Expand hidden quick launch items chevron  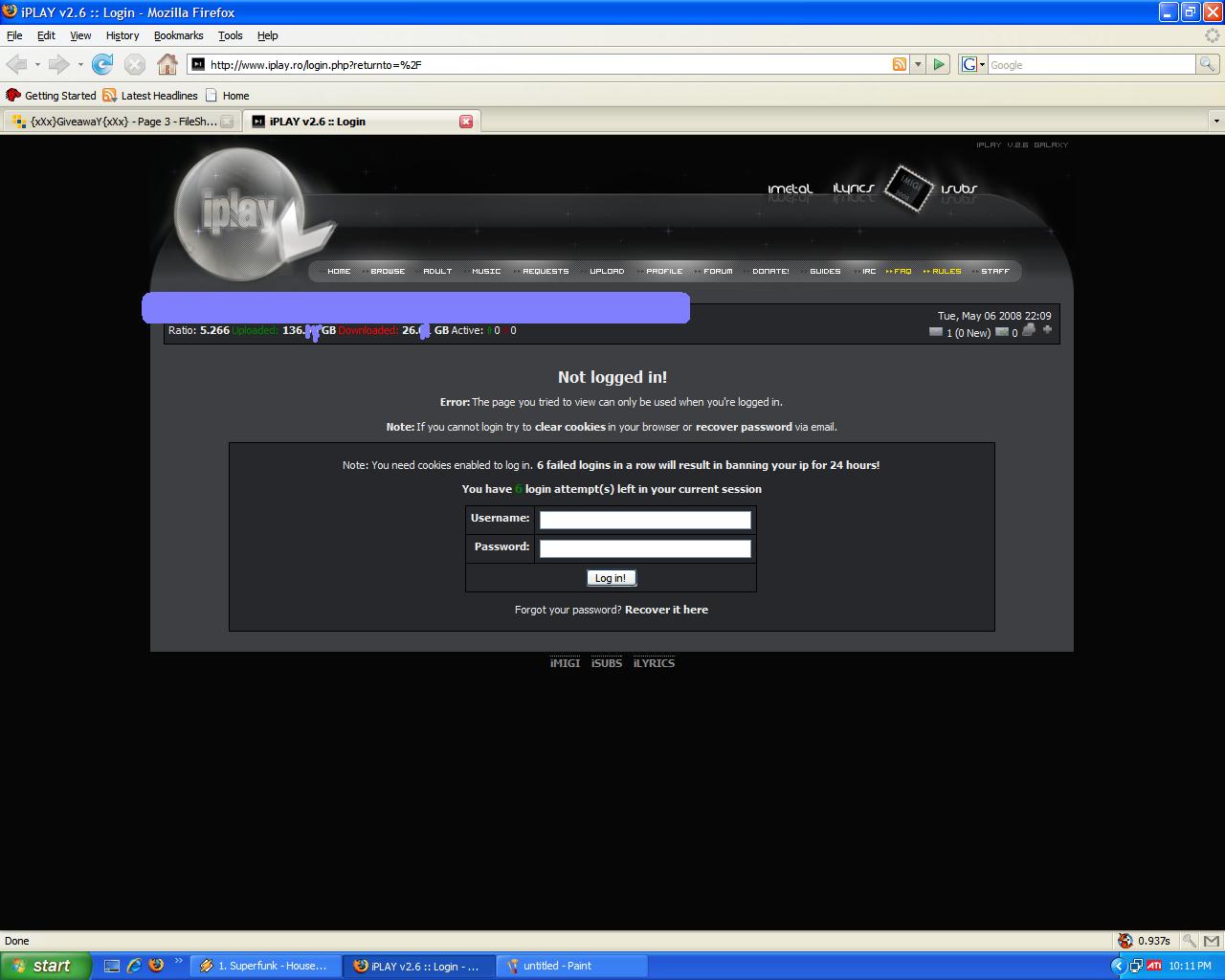tap(178, 961)
